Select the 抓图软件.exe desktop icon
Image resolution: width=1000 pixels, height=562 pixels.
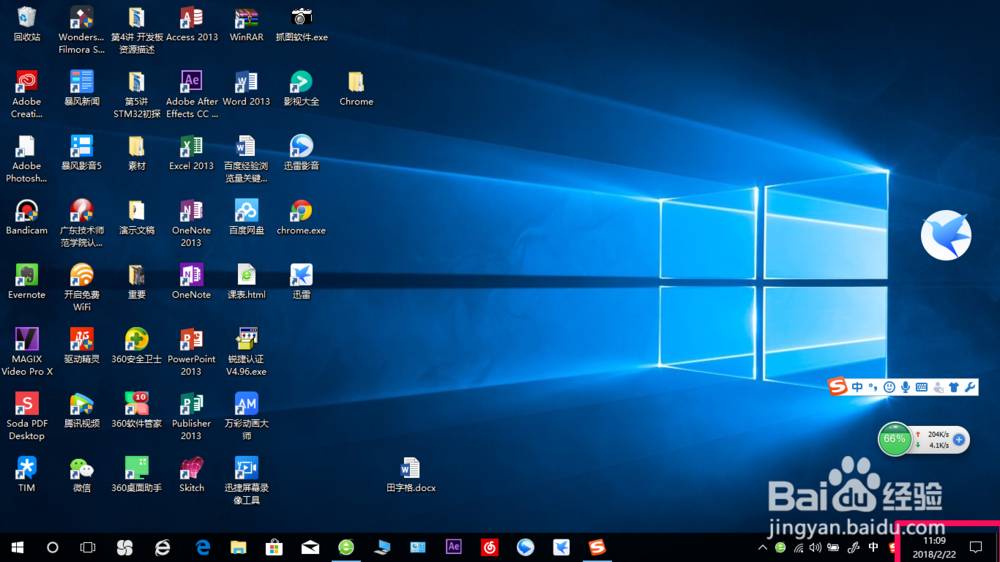(x=301, y=24)
